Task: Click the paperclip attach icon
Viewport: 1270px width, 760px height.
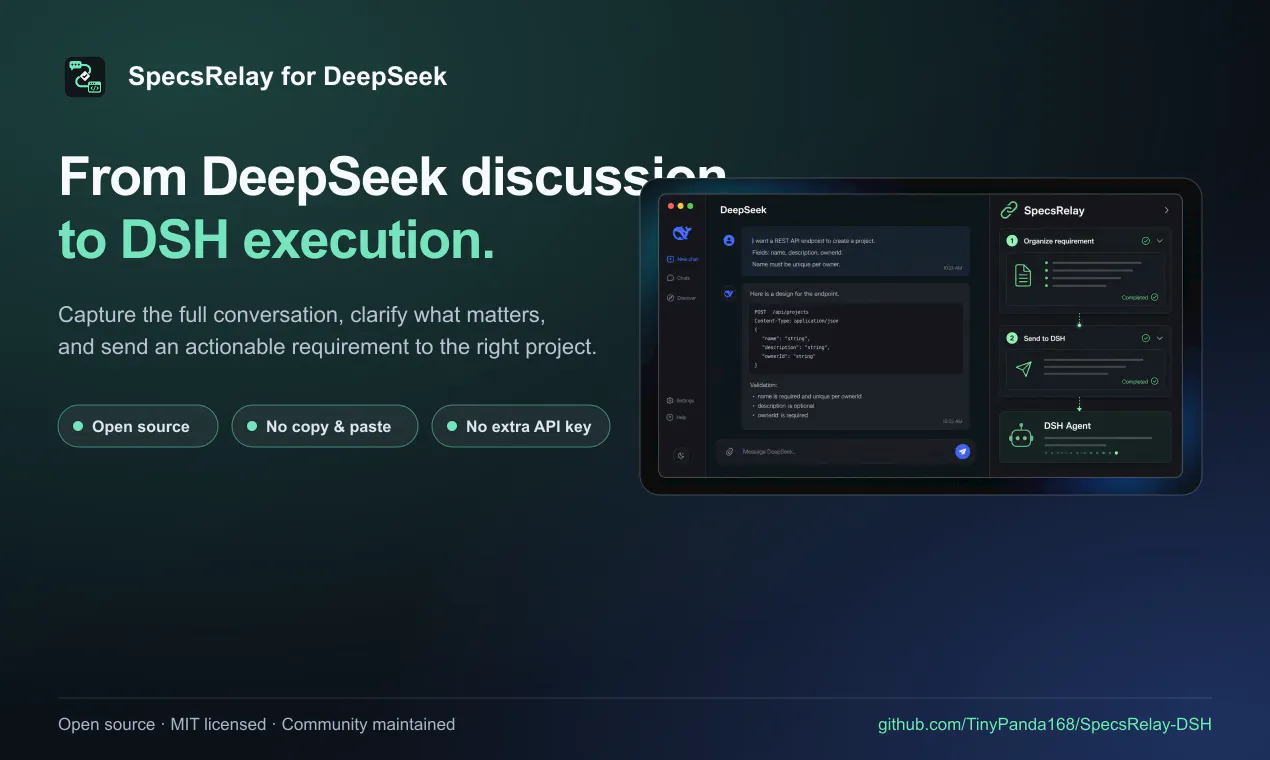Action: (730, 452)
